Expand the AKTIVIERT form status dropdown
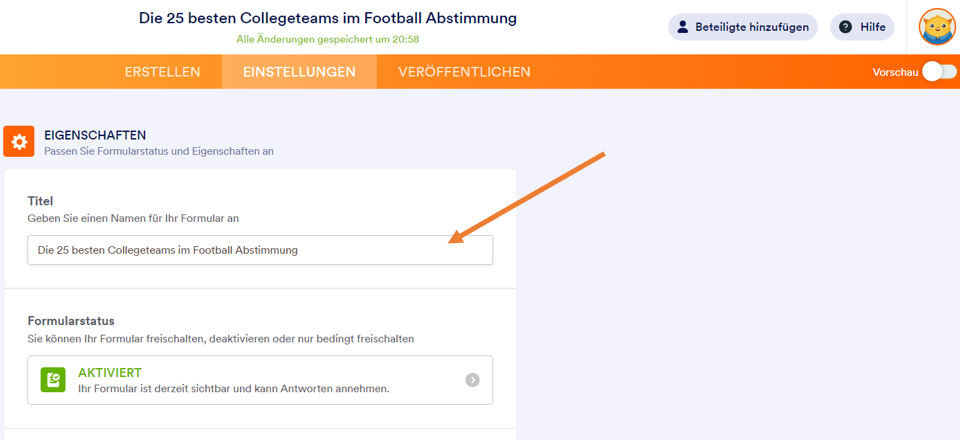Image resolution: width=960 pixels, height=441 pixels. click(260, 380)
